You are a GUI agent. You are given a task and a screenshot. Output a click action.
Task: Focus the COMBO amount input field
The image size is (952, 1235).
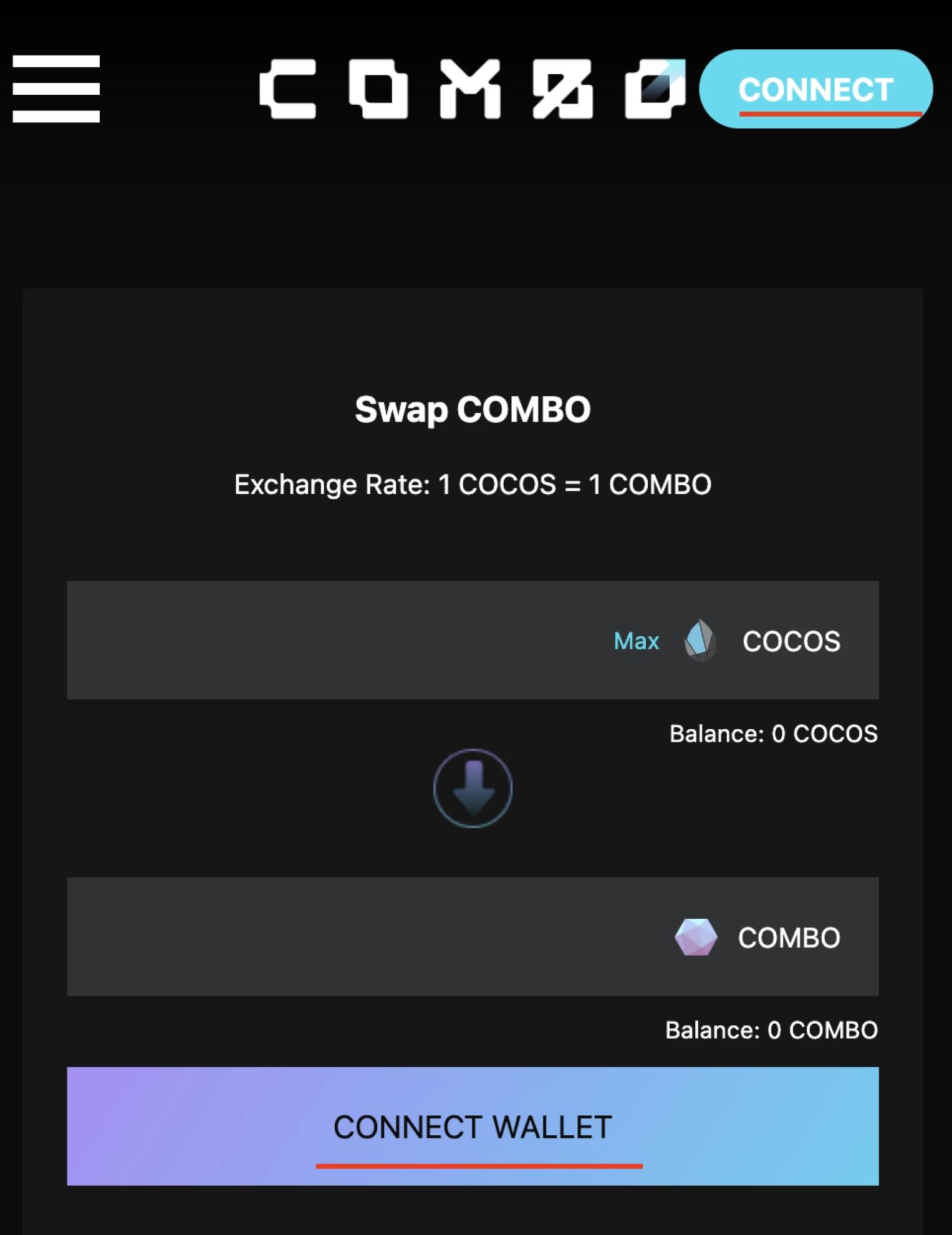pos(368,937)
